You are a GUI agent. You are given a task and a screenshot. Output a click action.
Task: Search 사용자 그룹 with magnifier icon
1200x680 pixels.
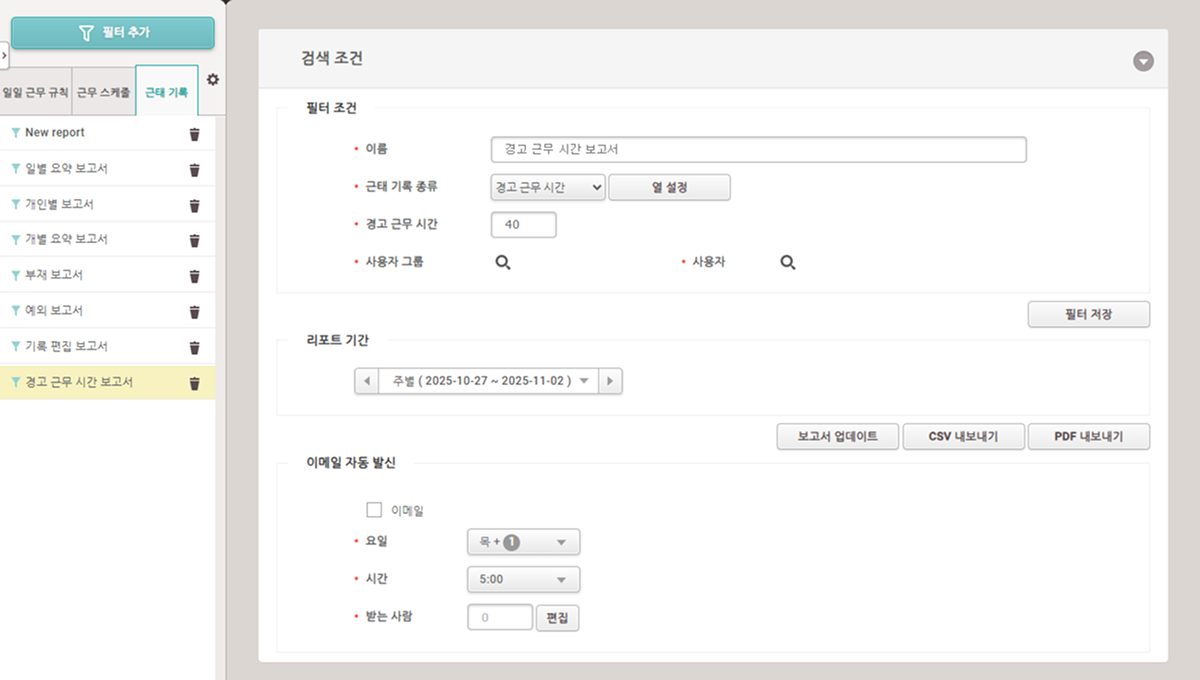point(504,262)
